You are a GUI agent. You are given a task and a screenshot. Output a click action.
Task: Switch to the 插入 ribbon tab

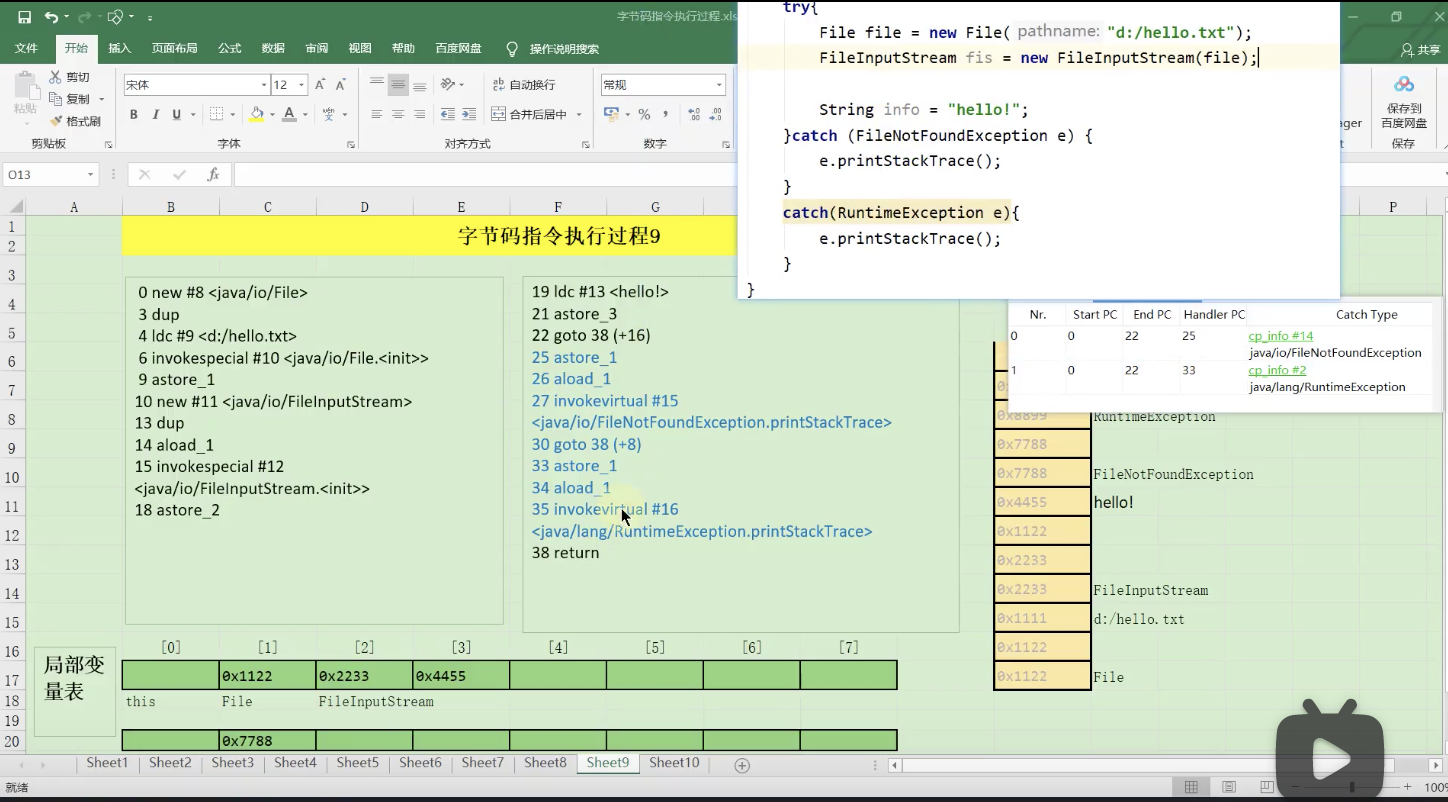click(120, 49)
